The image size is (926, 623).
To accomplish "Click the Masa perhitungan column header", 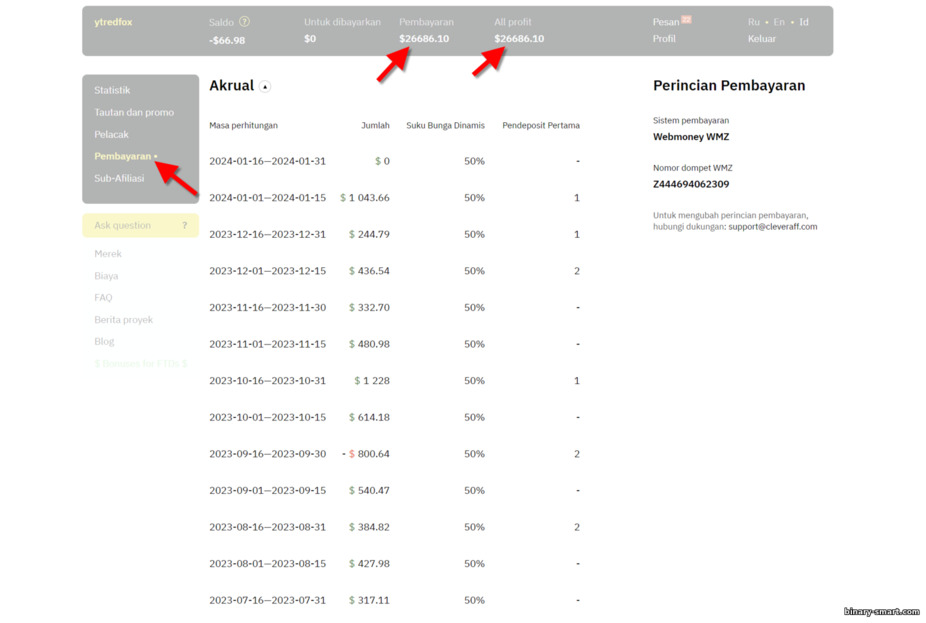I will point(243,125).
